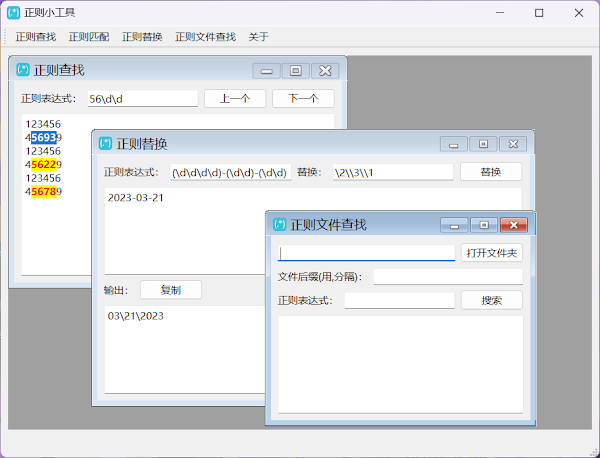Viewport: 600px width, 458px height.
Task: Maximize the 正则查找 sub-window
Action: tap(296, 71)
